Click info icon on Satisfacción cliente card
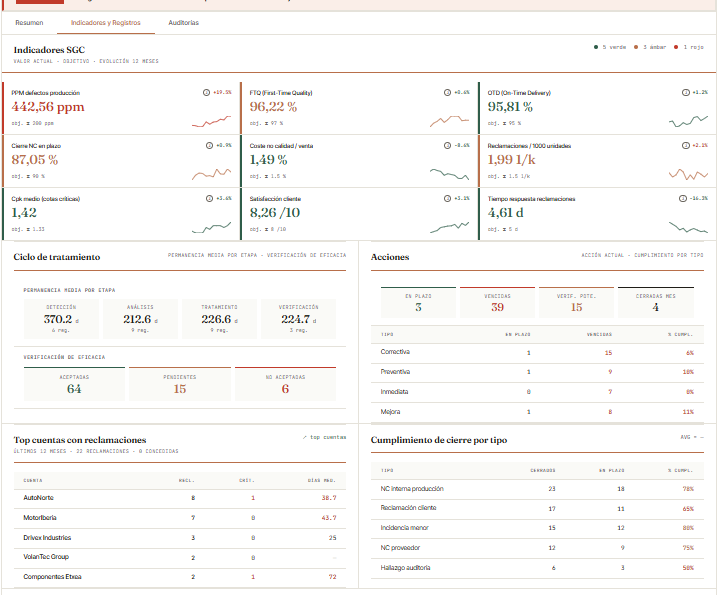The height and width of the screenshot is (595, 720). click(447, 198)
